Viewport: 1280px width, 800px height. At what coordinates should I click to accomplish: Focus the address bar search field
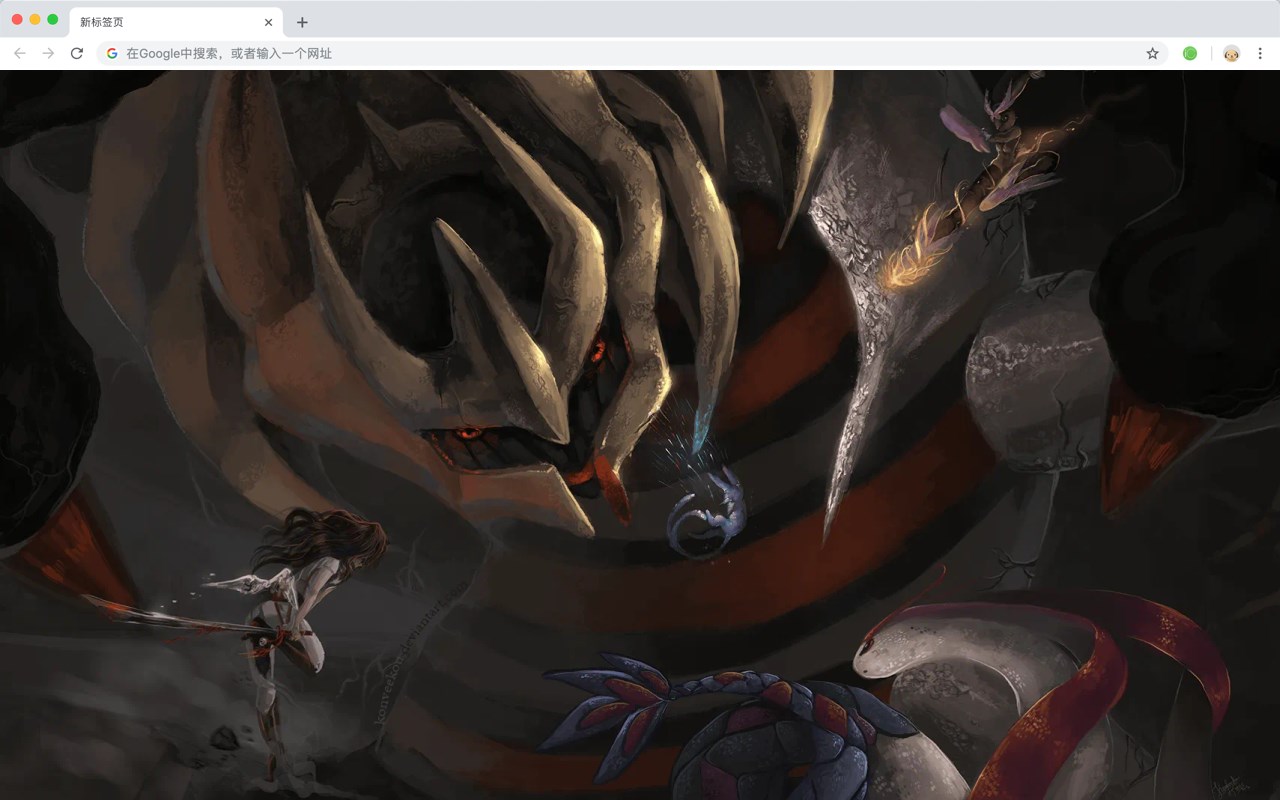[632, 53]
